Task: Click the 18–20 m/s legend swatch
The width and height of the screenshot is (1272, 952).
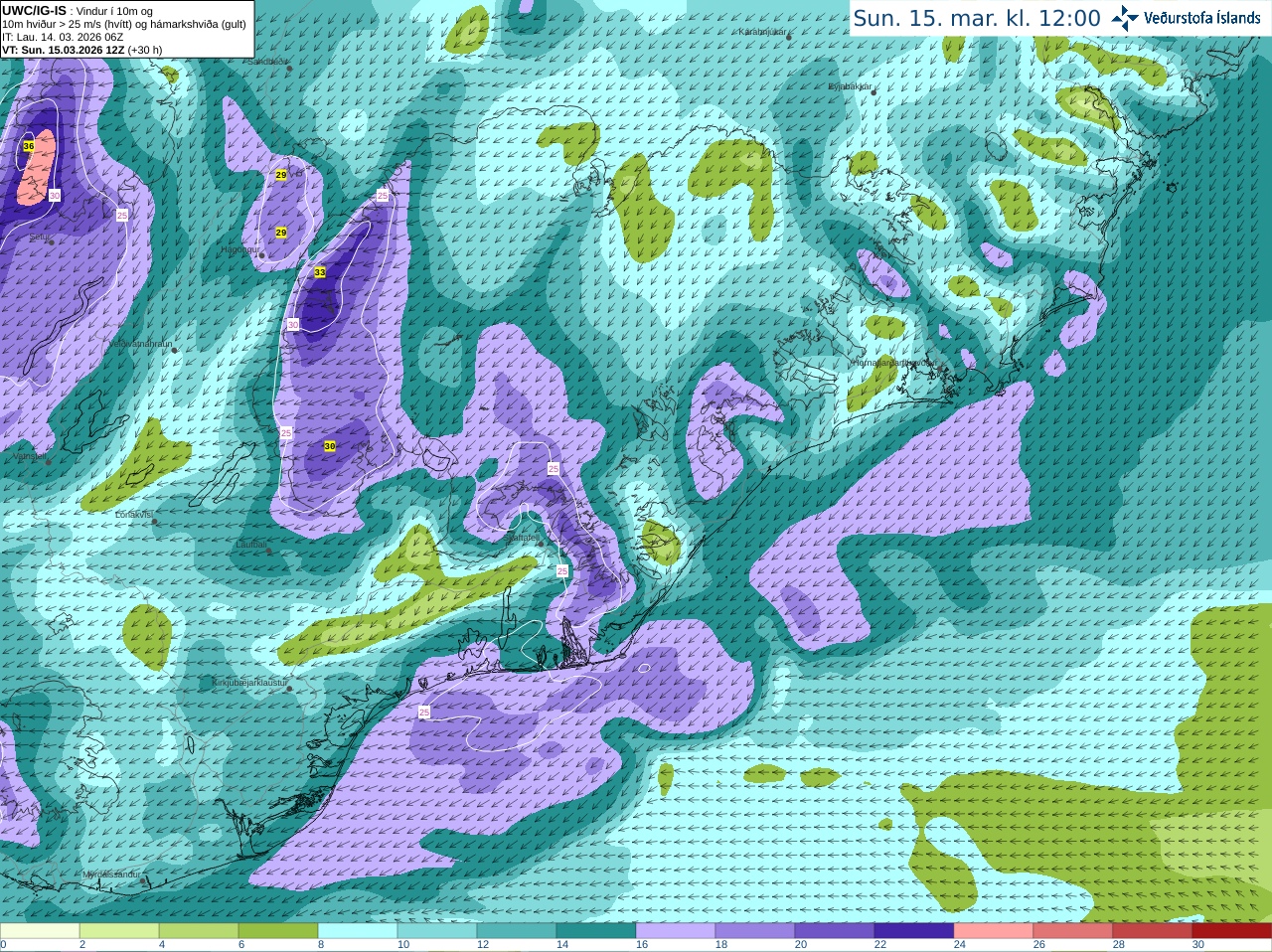Action: pos(755,931)
